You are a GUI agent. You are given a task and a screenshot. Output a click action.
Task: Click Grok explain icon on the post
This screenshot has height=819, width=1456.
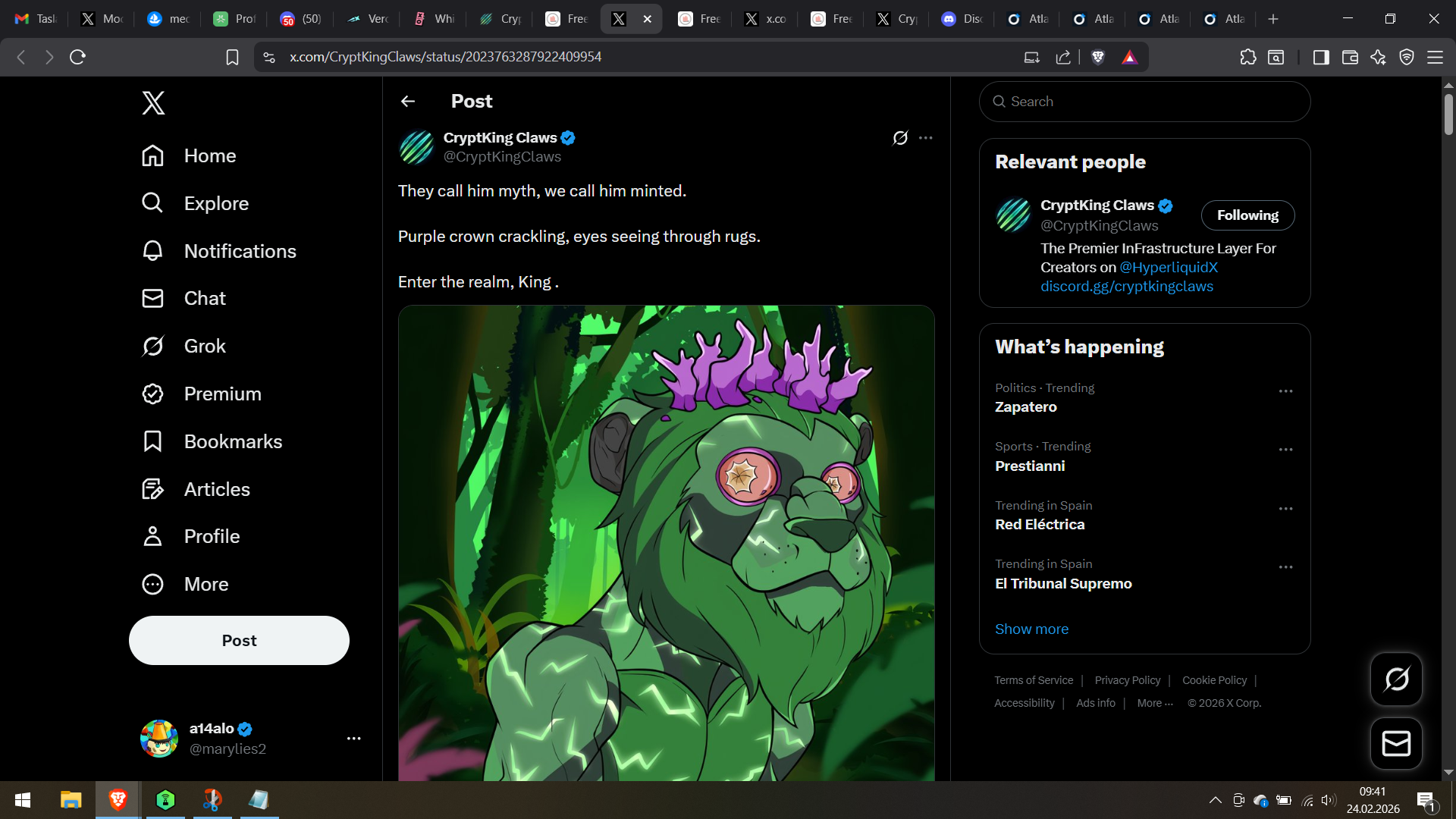coord(900,138)
